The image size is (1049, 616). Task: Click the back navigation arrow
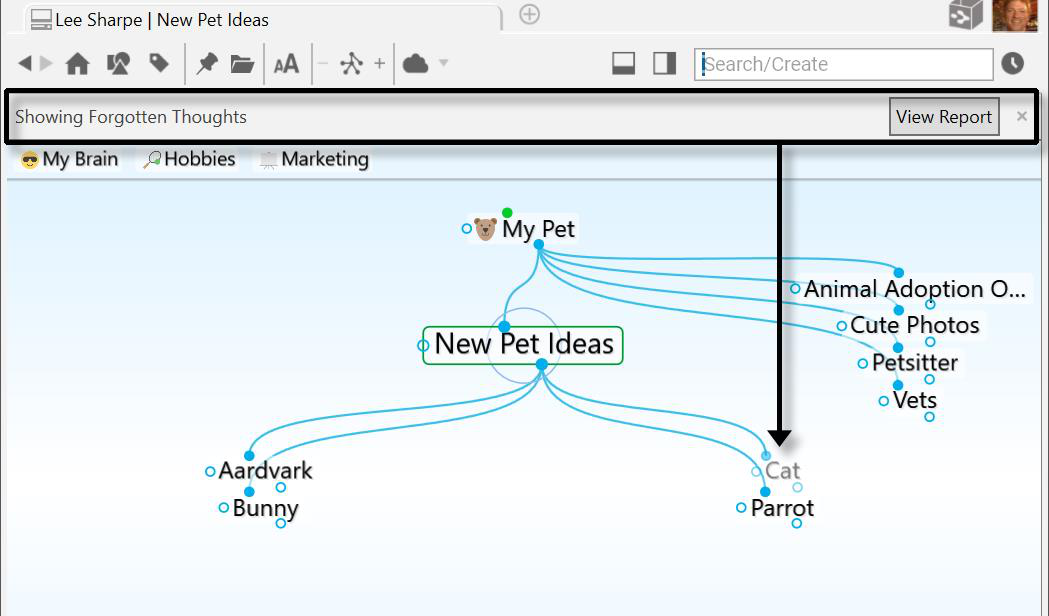click(25, 63)
